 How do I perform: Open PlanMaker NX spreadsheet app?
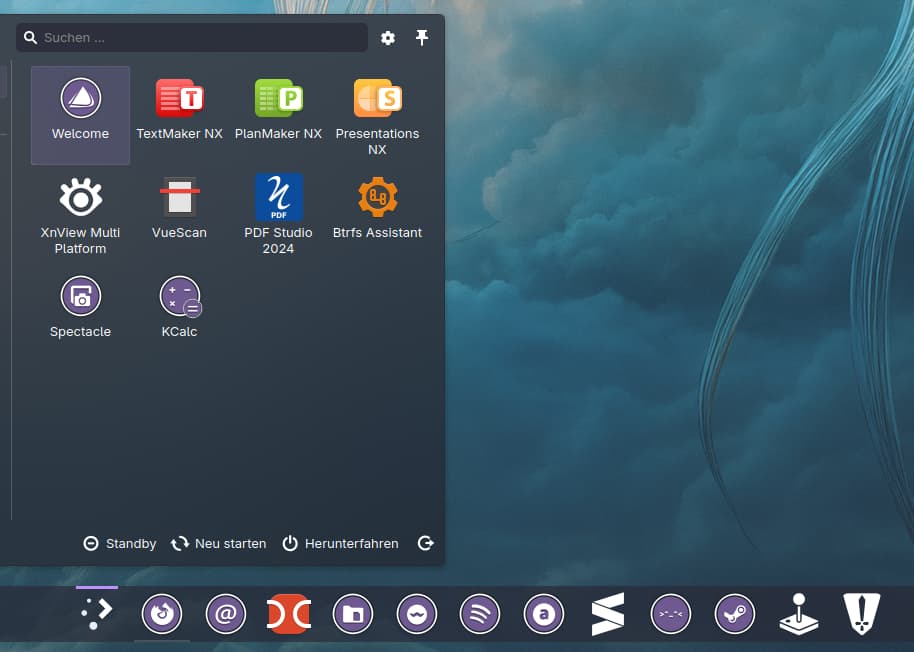click(x=278, y=110)
